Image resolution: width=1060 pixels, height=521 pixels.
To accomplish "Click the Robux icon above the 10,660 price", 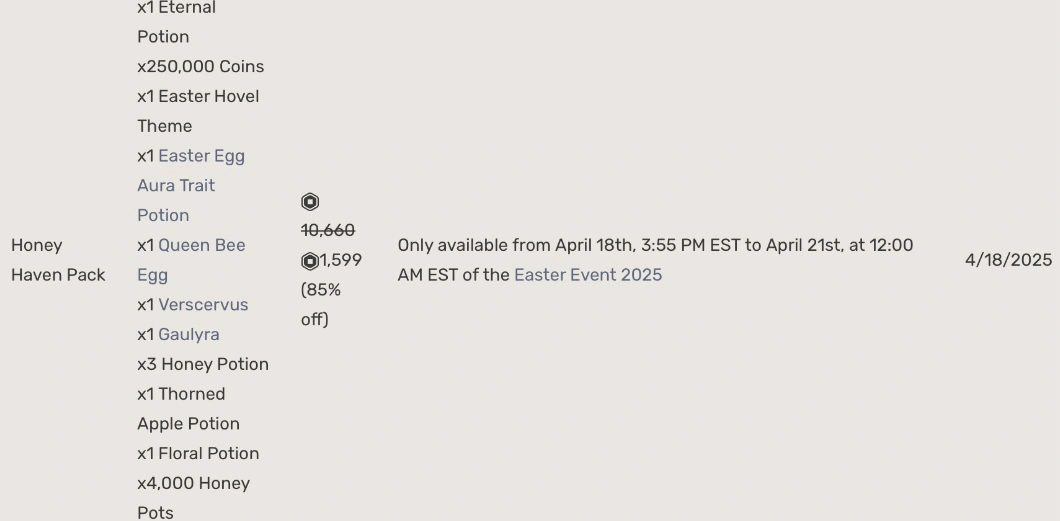I will (x=310, y=202).
